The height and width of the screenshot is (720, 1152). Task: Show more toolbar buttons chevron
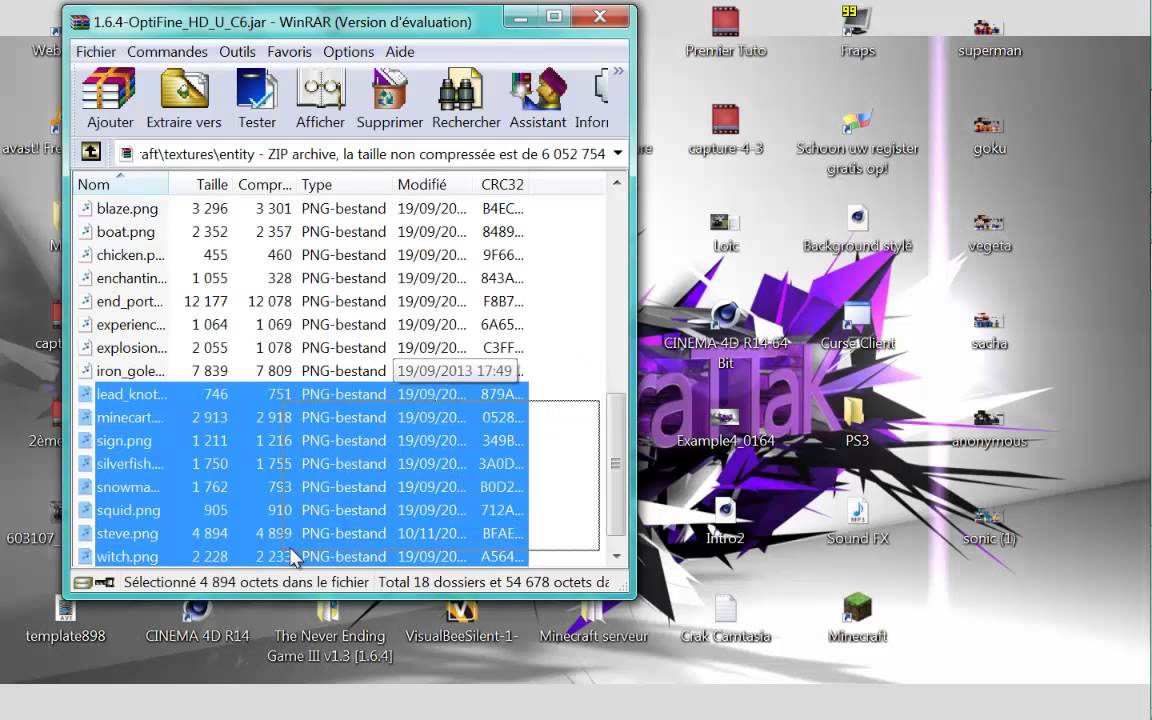pyautogui.click(x=619, y=71)
